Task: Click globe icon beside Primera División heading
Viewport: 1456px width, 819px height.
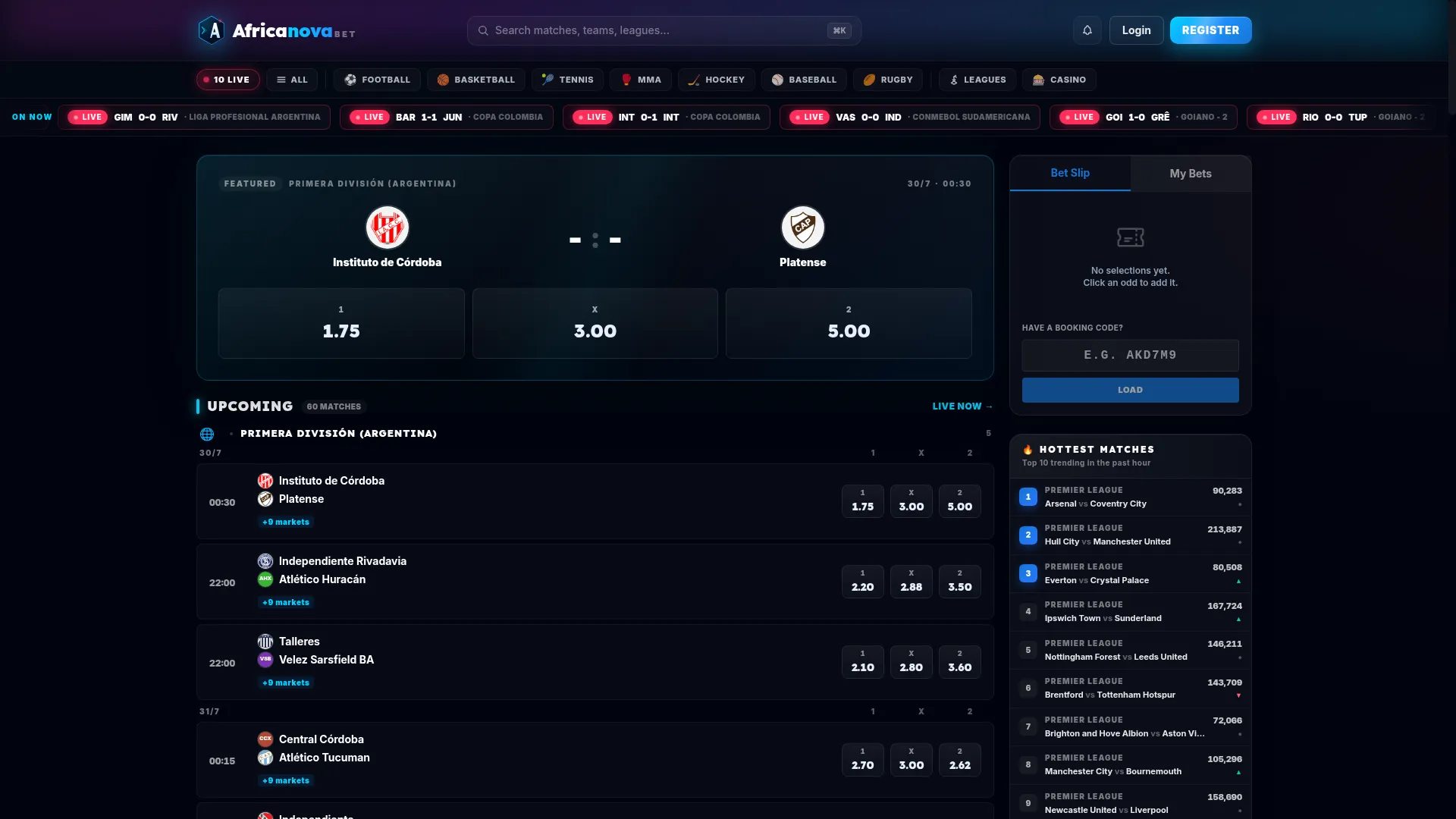Action: [207, 434]
